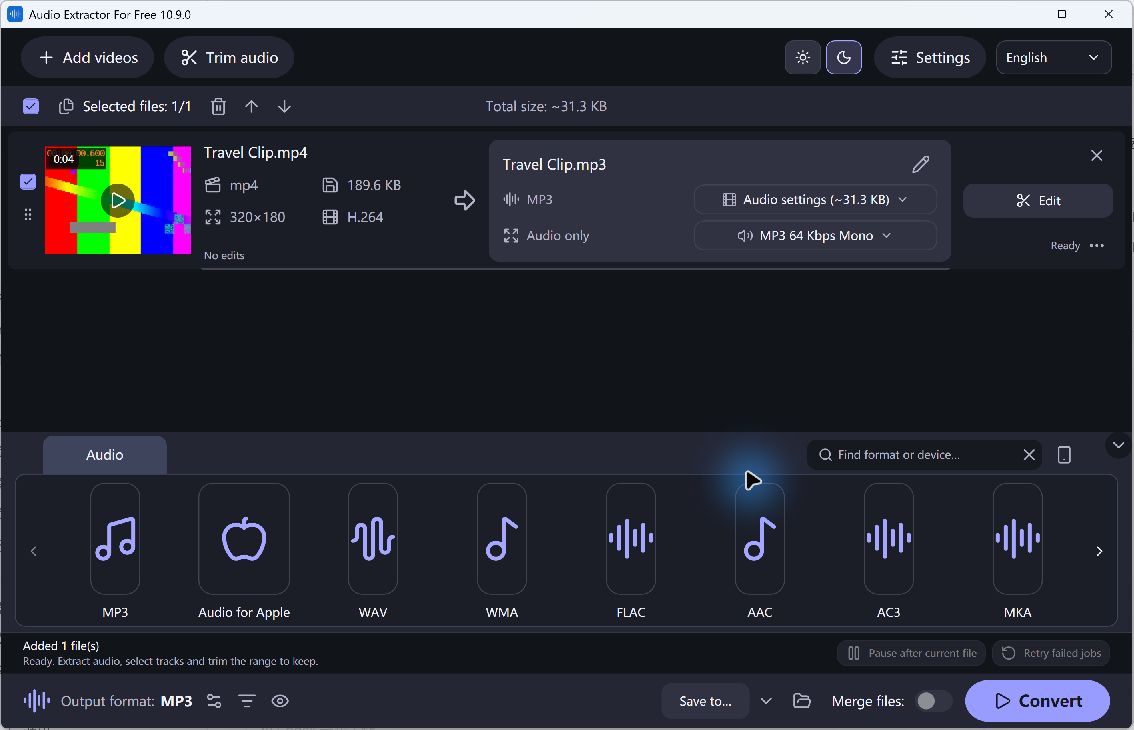Maximize the Audio Extractor window
This screenshot has width=1134, height=730.
pos(1062,14)
